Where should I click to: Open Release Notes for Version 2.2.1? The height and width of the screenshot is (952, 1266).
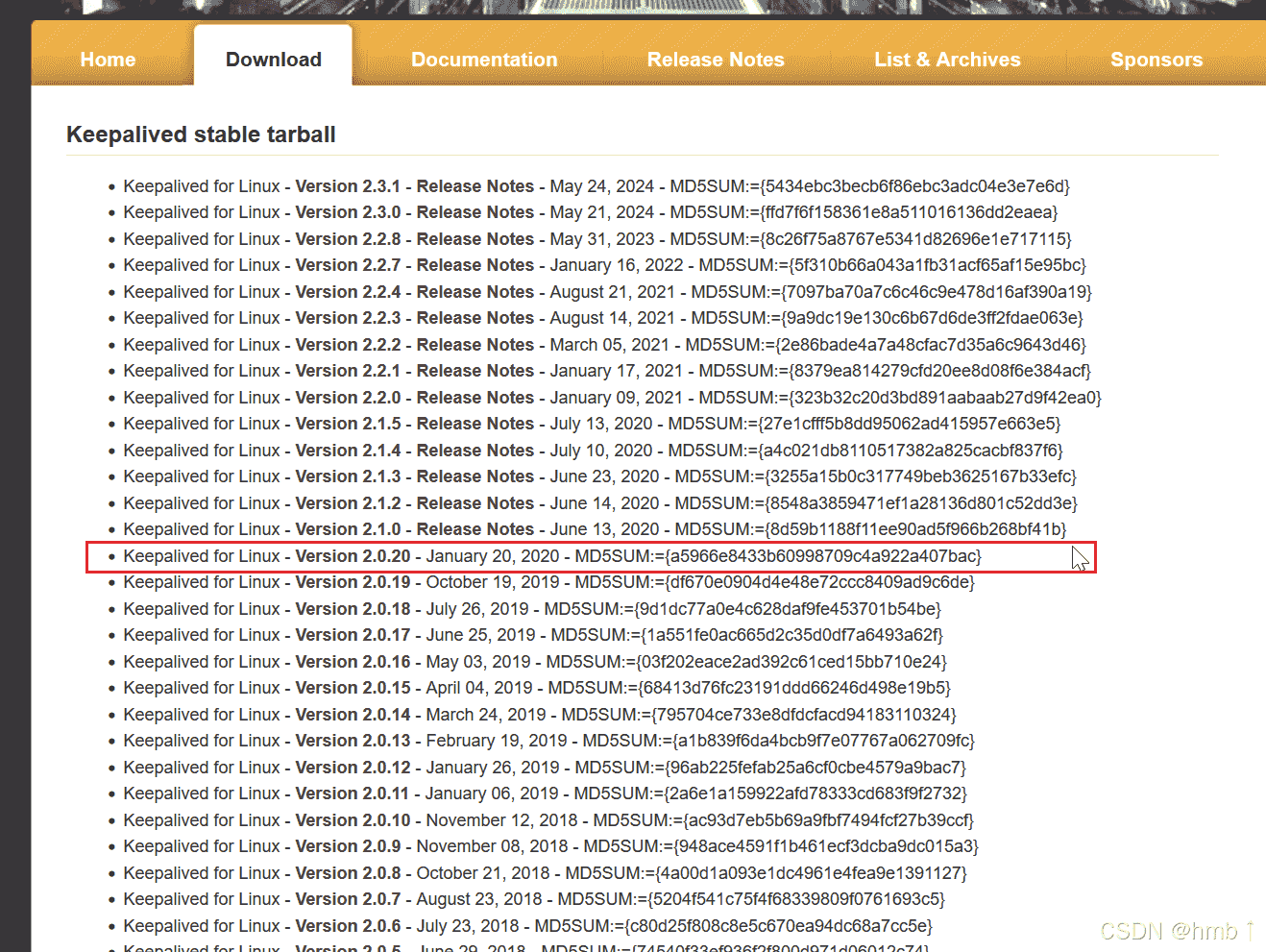[x=475, y=371]
